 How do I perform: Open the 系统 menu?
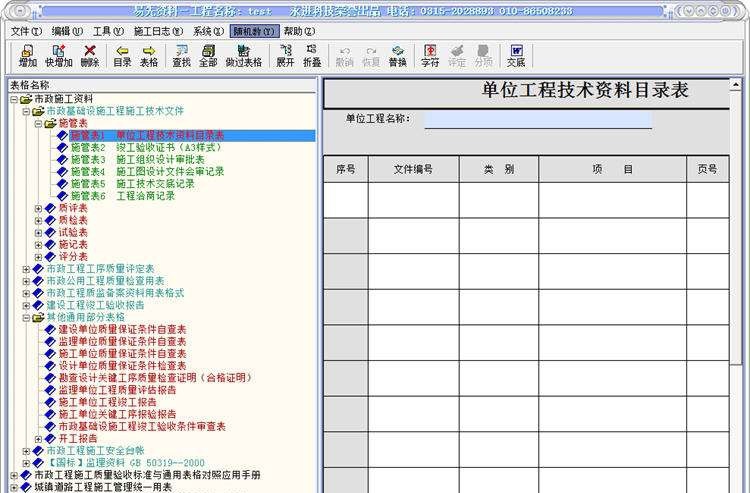coord(208,31)
